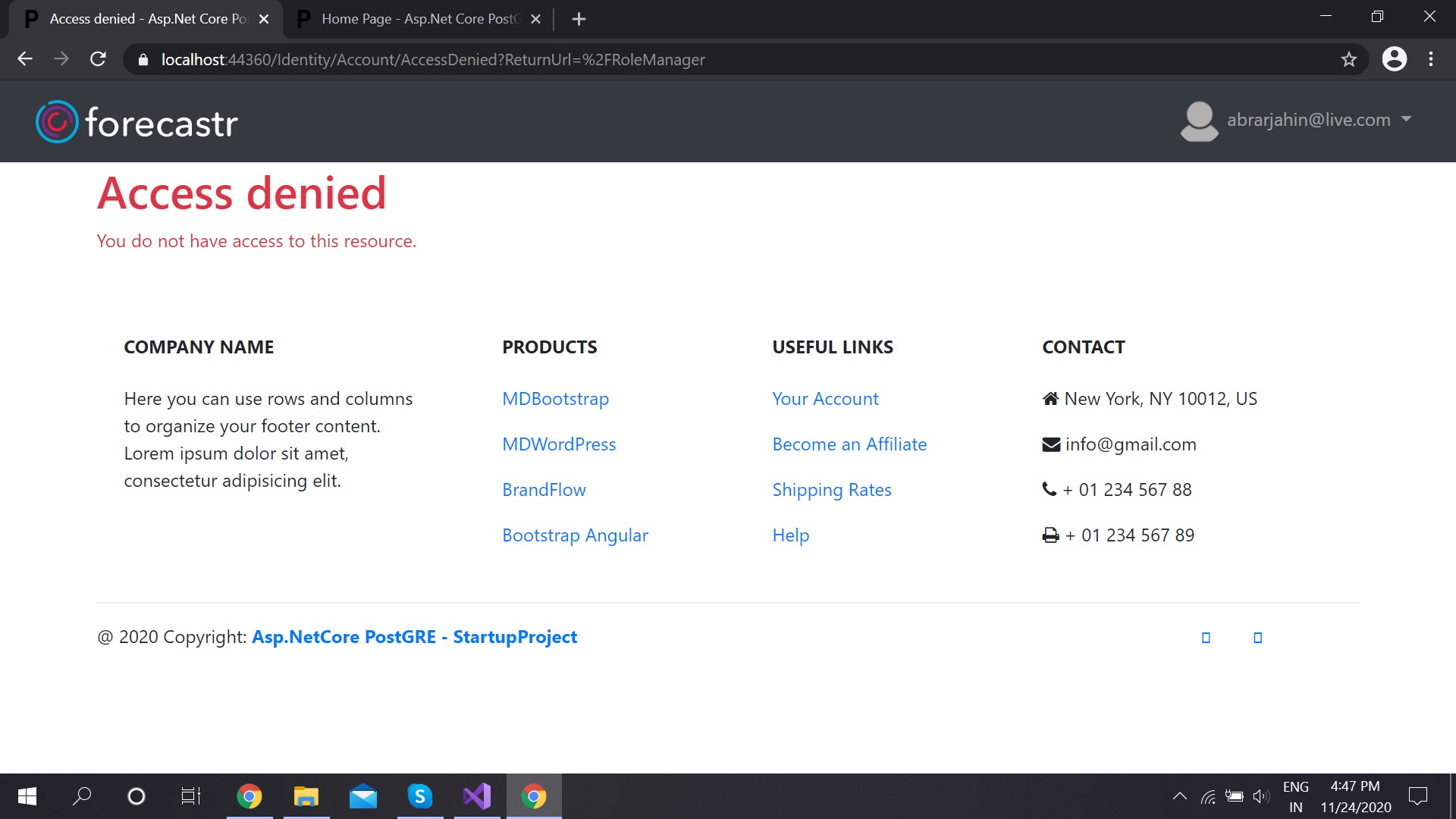Click the browser forward arrow
The width and height of the screenshot is (1456, 819).
coord(61,59)
